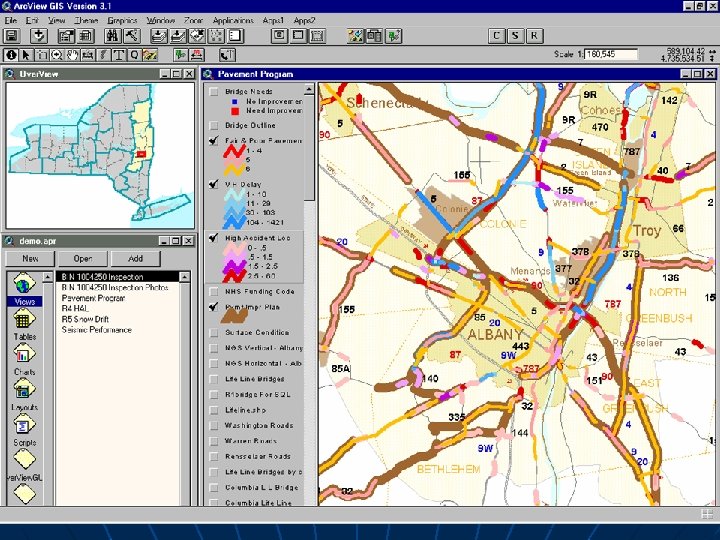The width and height of the screenshot is (720, 540).
Task: Uncheck the High Accident Loc theme
Action: [213, 238]
